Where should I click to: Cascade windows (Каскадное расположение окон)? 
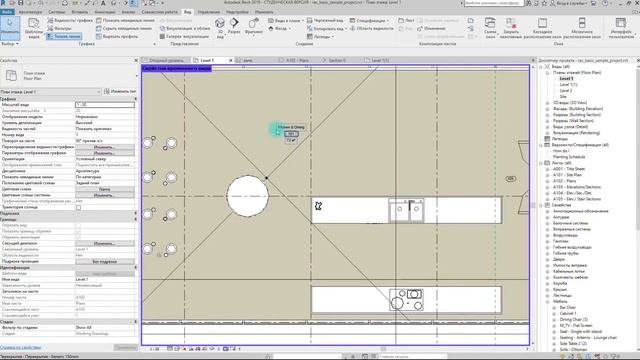[x=542, y=27]
